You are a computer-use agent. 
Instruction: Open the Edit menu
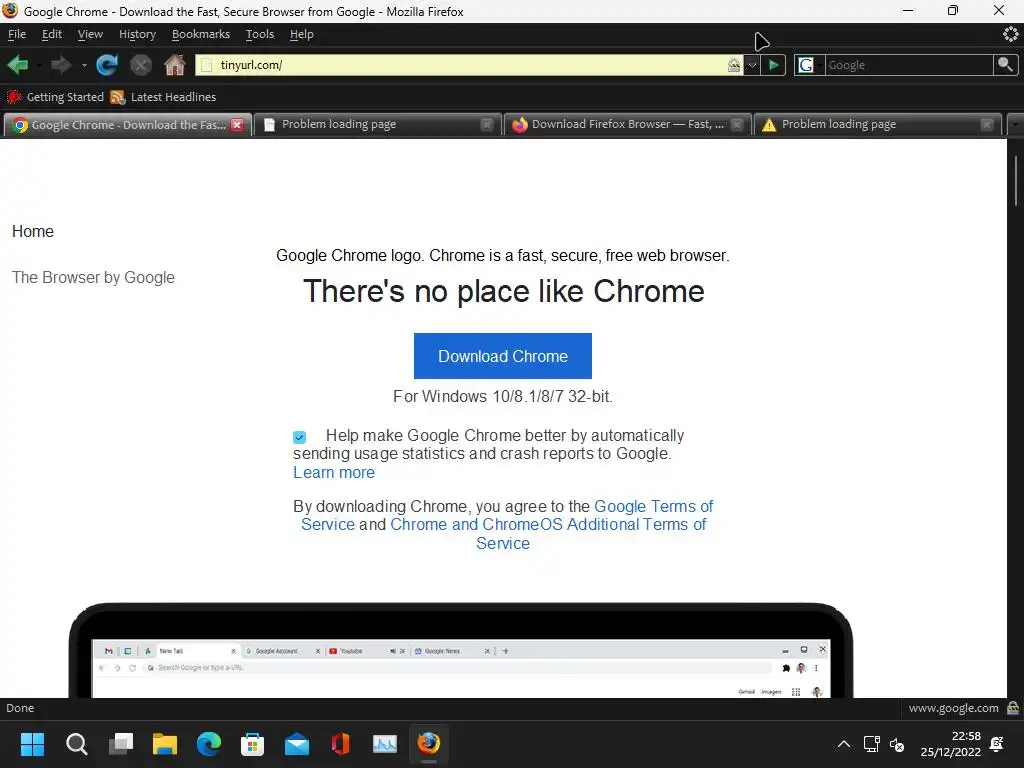click(52, 34)
